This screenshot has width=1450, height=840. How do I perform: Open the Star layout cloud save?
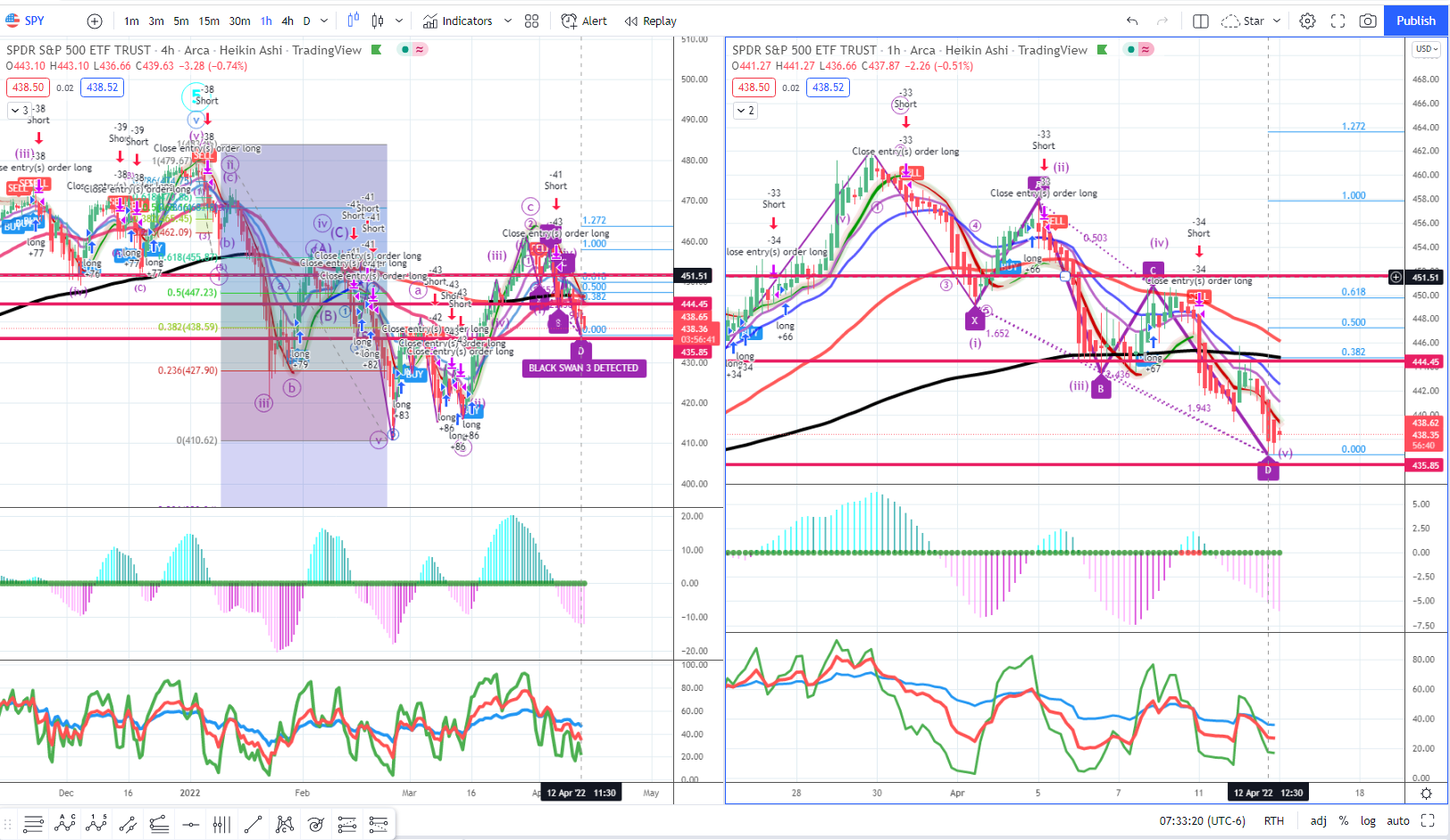1243,21
